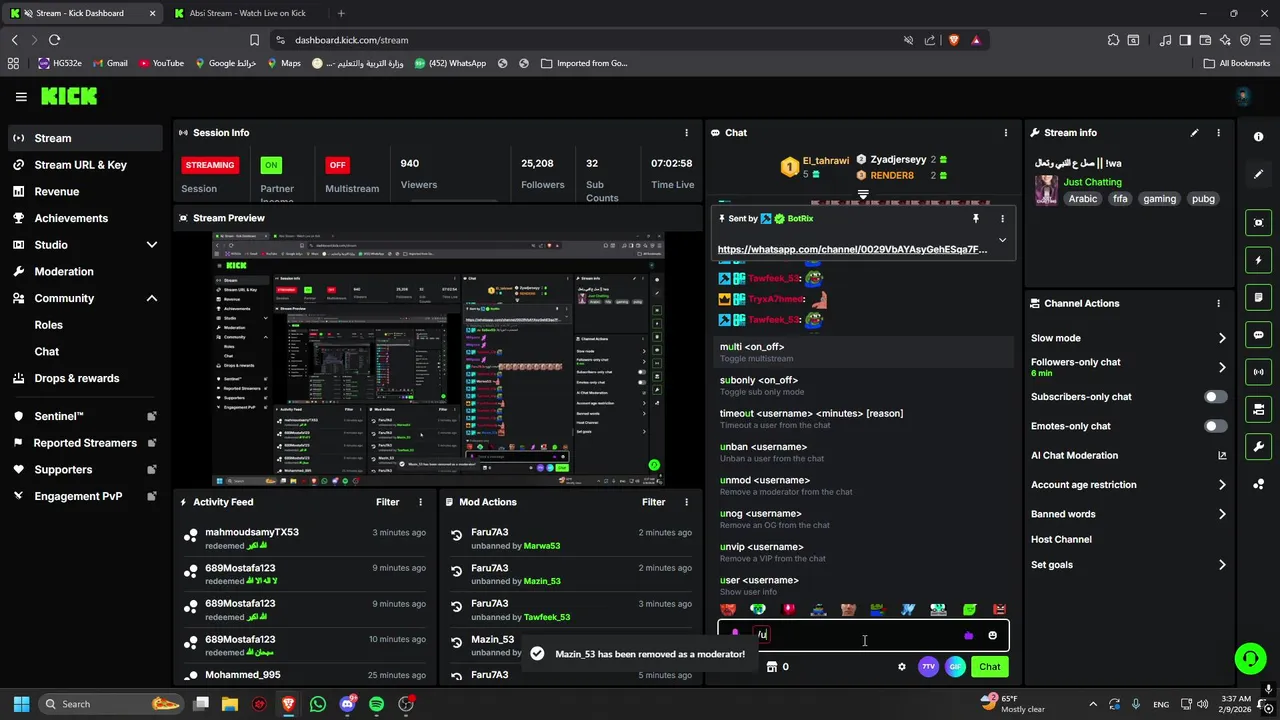Open Session Info panel options menu
The width and height of the screenshot is (1280, 720).
pyautogui.click(x=686, y=132)
